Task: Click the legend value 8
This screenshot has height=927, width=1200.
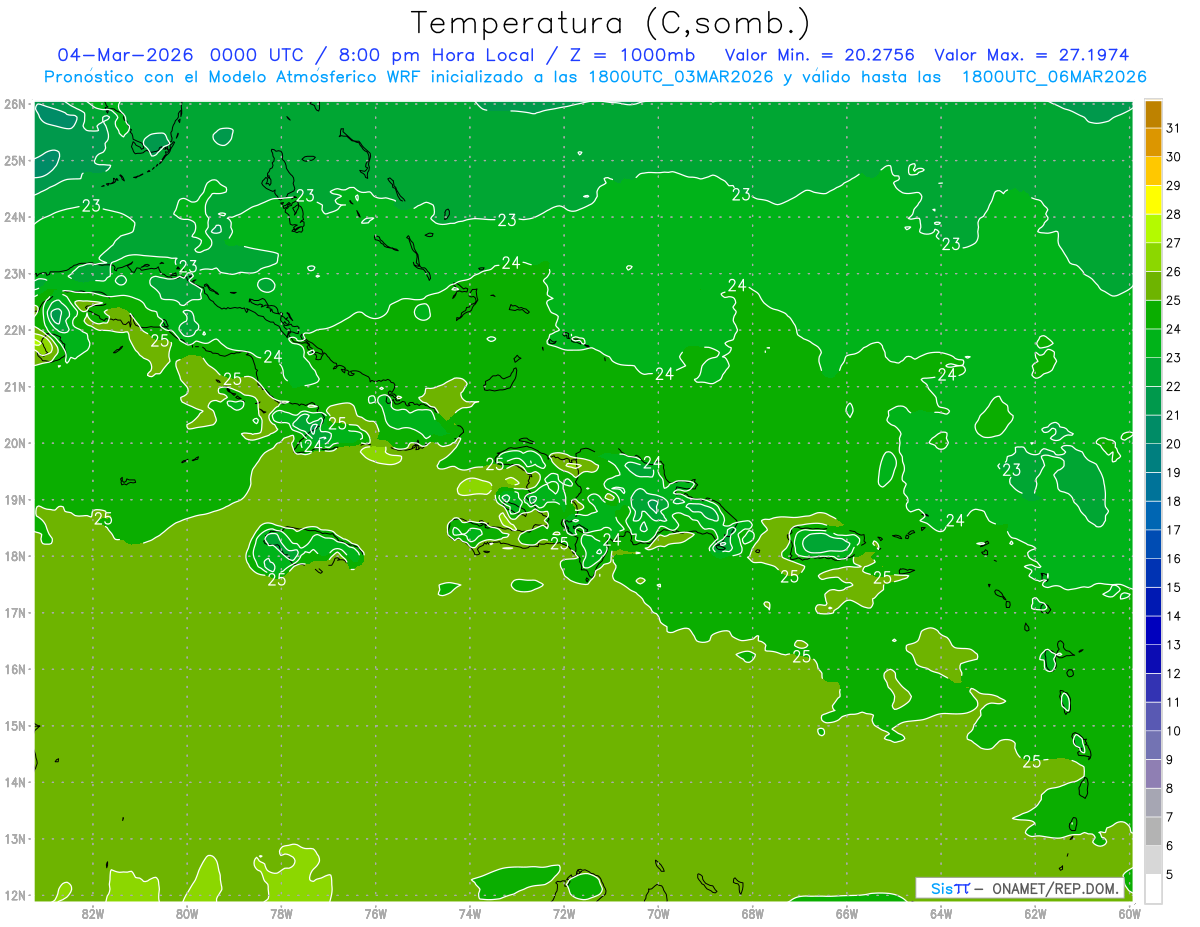Action: [1169, 788]
